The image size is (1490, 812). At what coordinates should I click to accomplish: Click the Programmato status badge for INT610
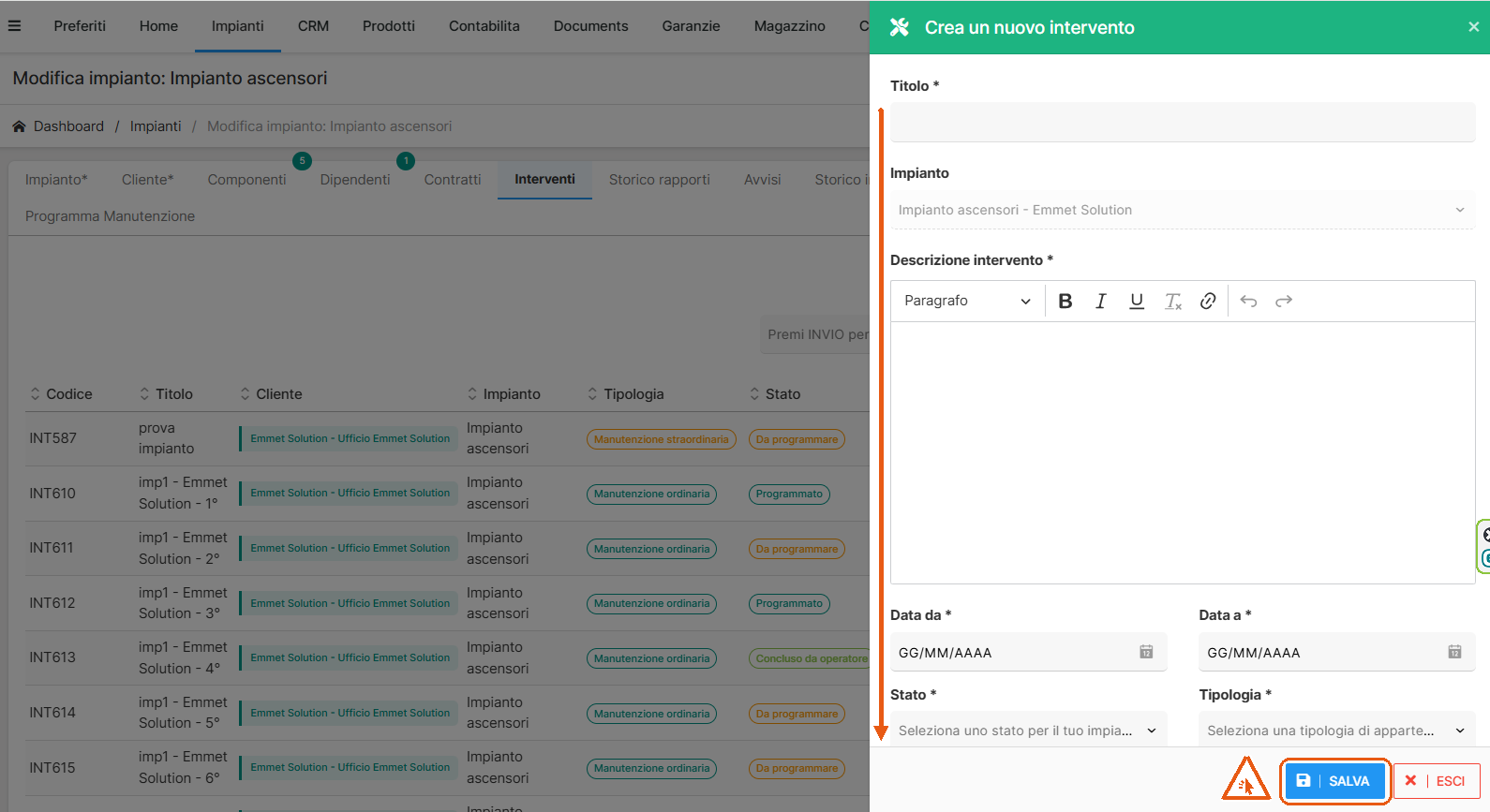(789, 495)
